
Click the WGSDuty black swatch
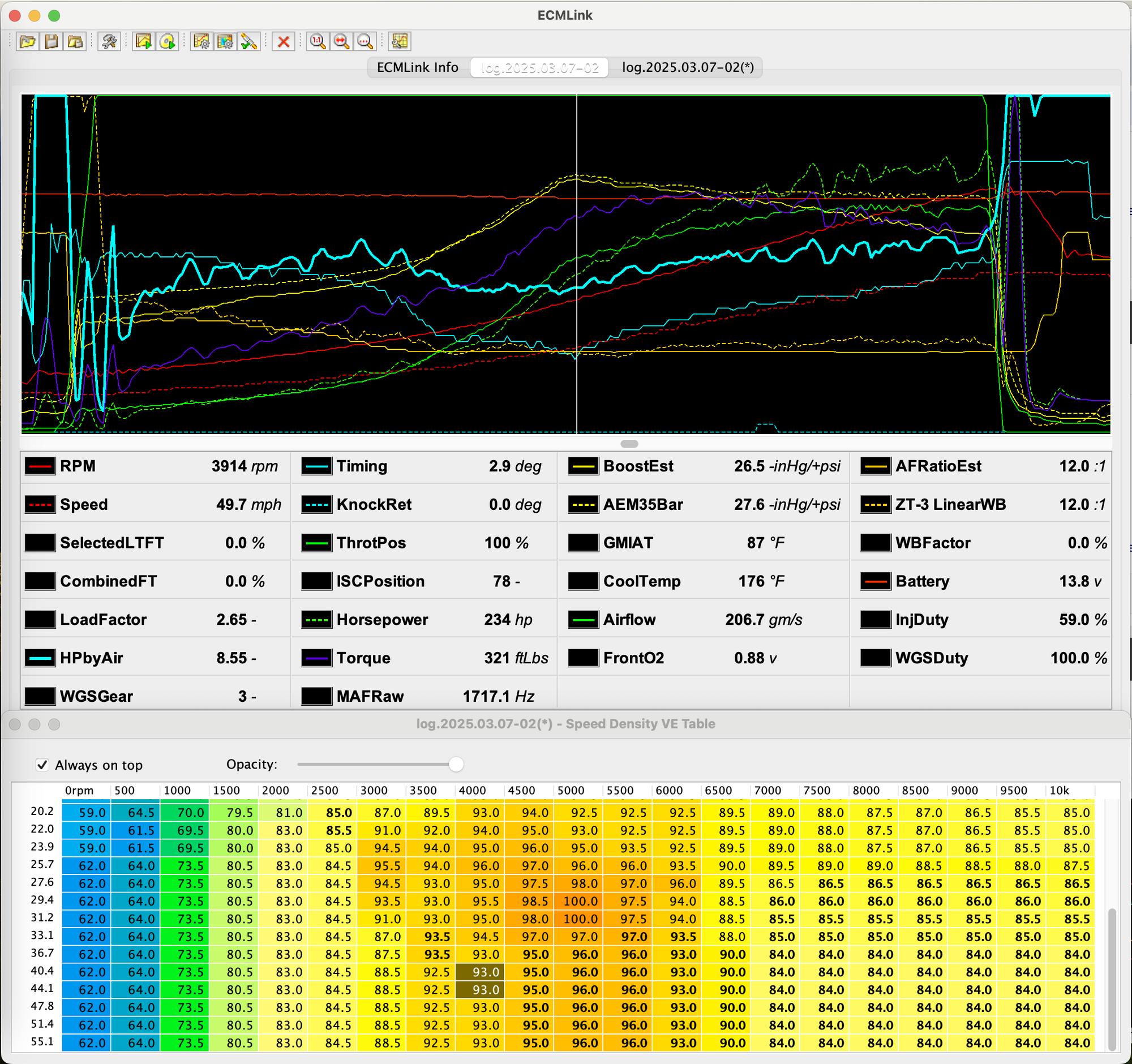click(x=876, y=658)
